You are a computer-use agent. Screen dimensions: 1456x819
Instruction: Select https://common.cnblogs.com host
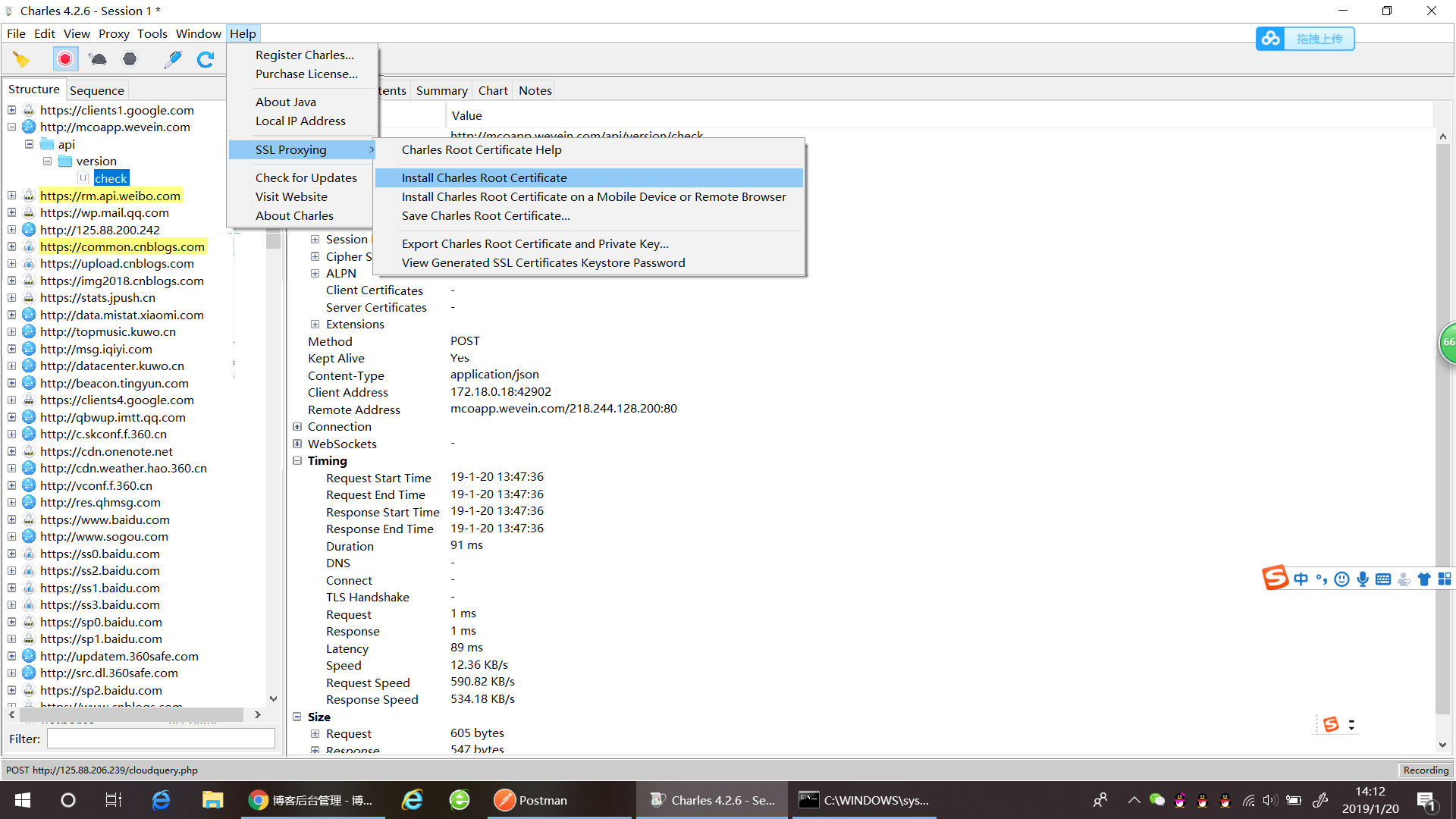point(122,246)
